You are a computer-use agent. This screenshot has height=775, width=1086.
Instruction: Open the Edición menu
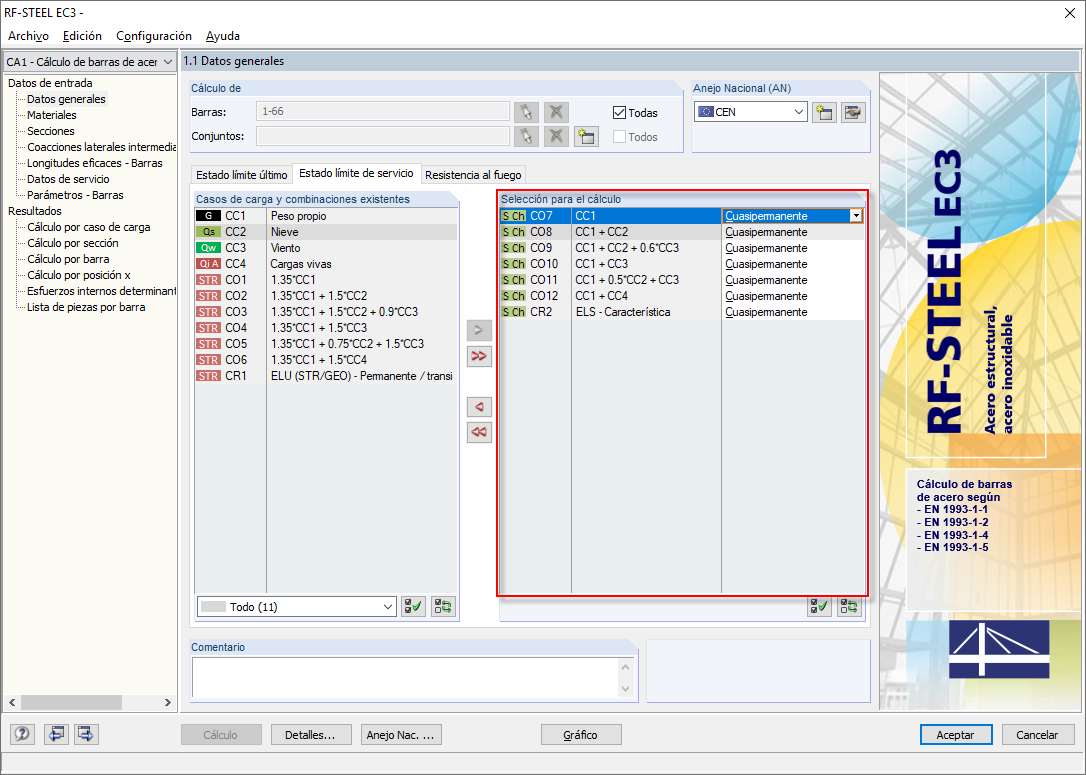[82, 36]
